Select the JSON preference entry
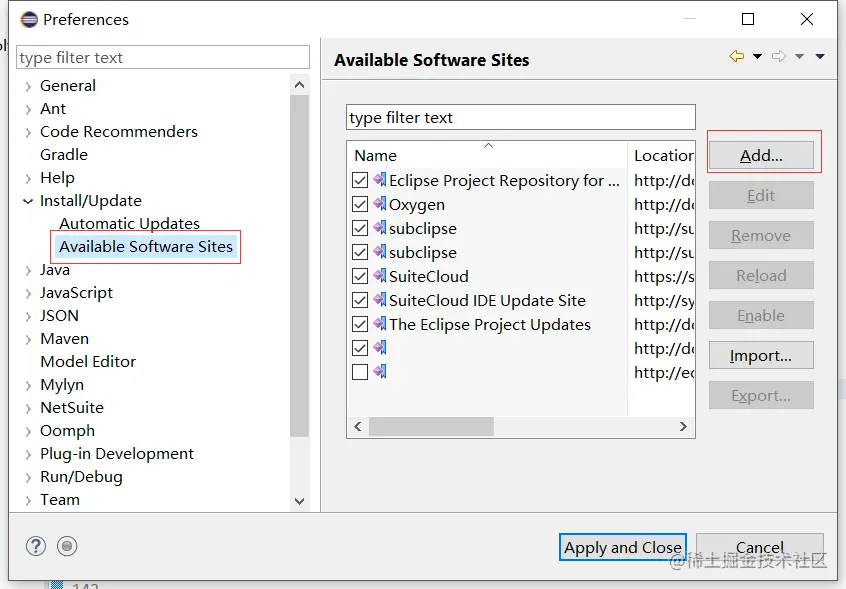The width and height of the screenshot is (846, 589). (x=59, y=316)
